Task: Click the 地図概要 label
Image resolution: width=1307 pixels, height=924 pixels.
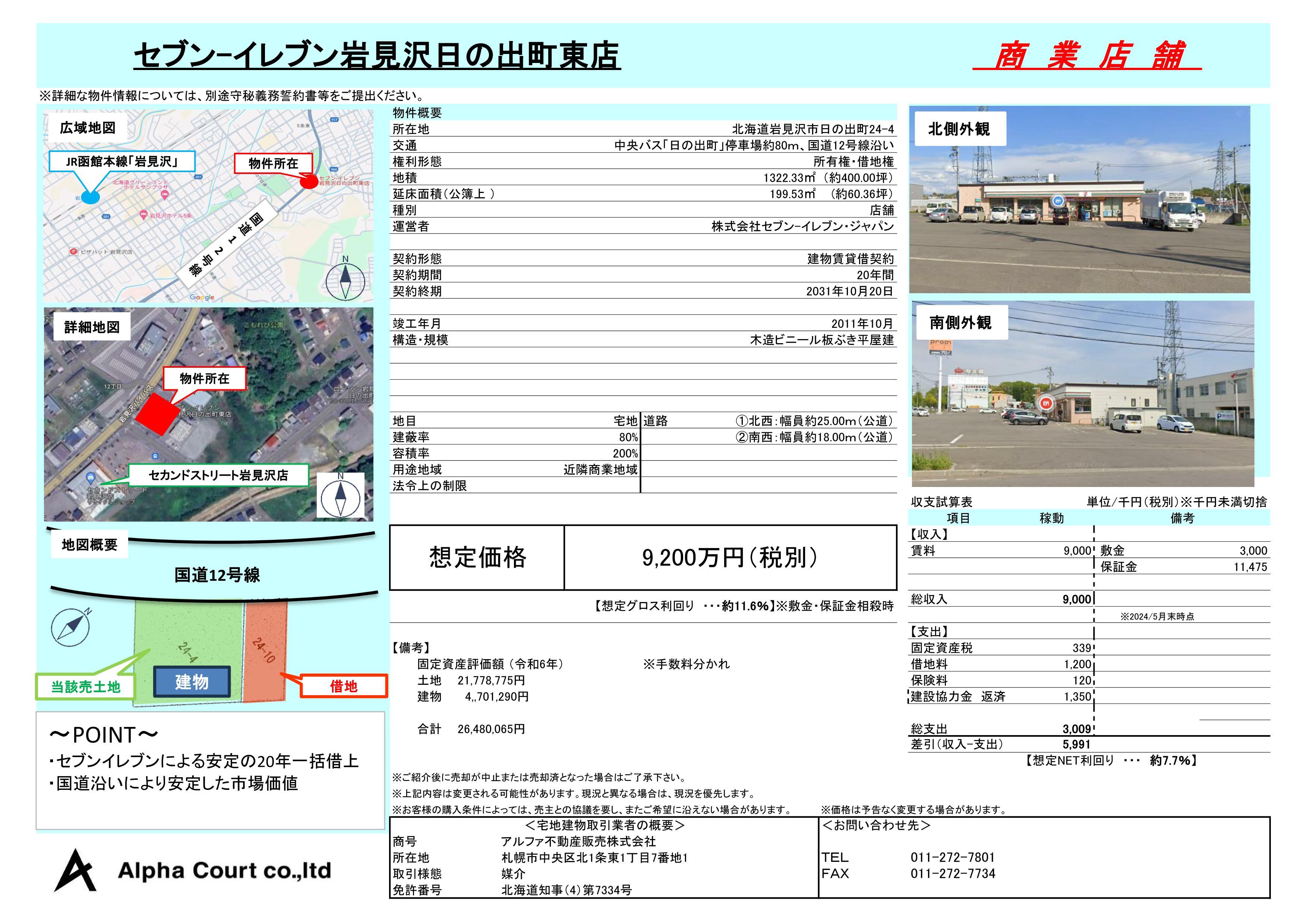Action: 89,544
